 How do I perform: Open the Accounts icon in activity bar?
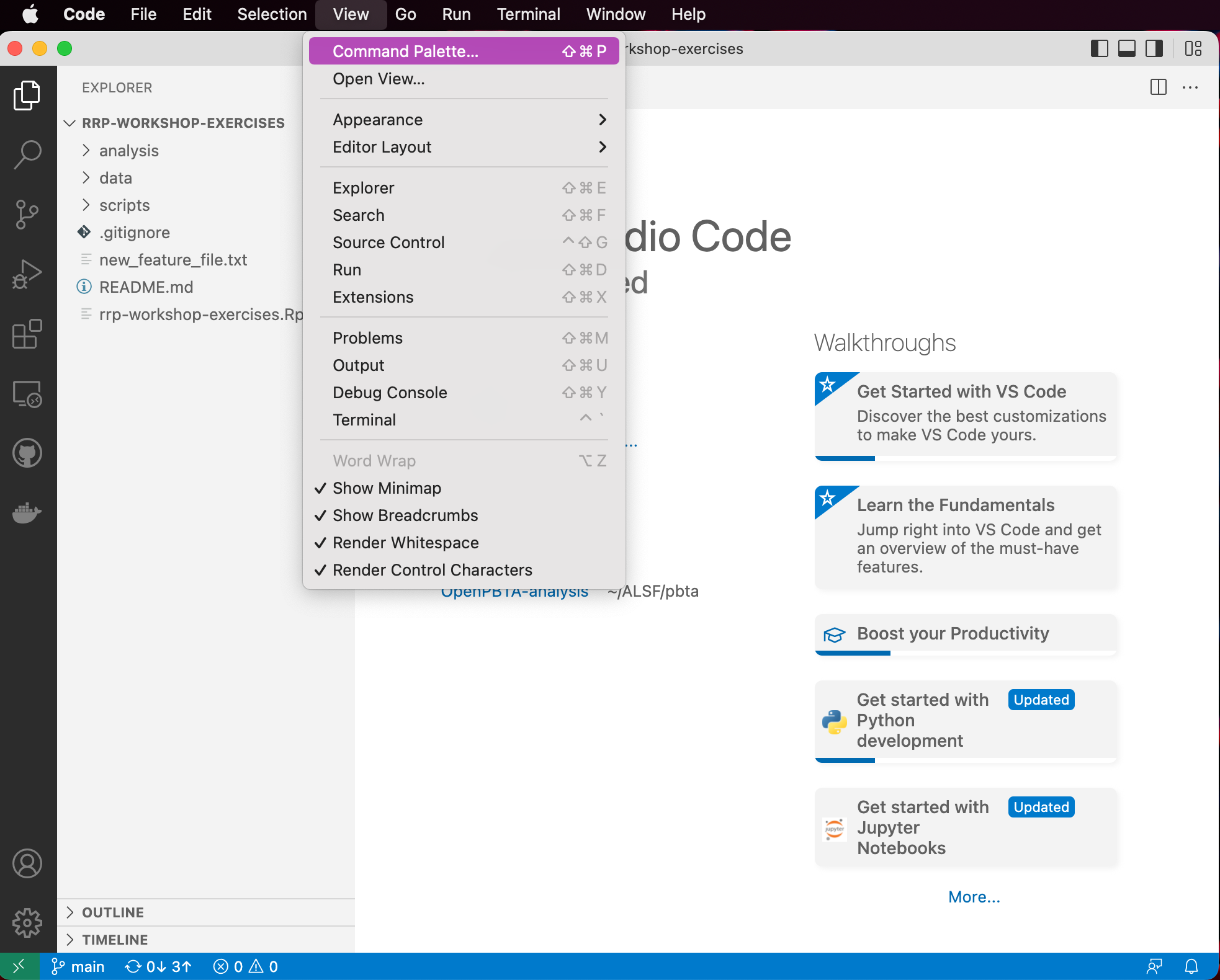27,864
